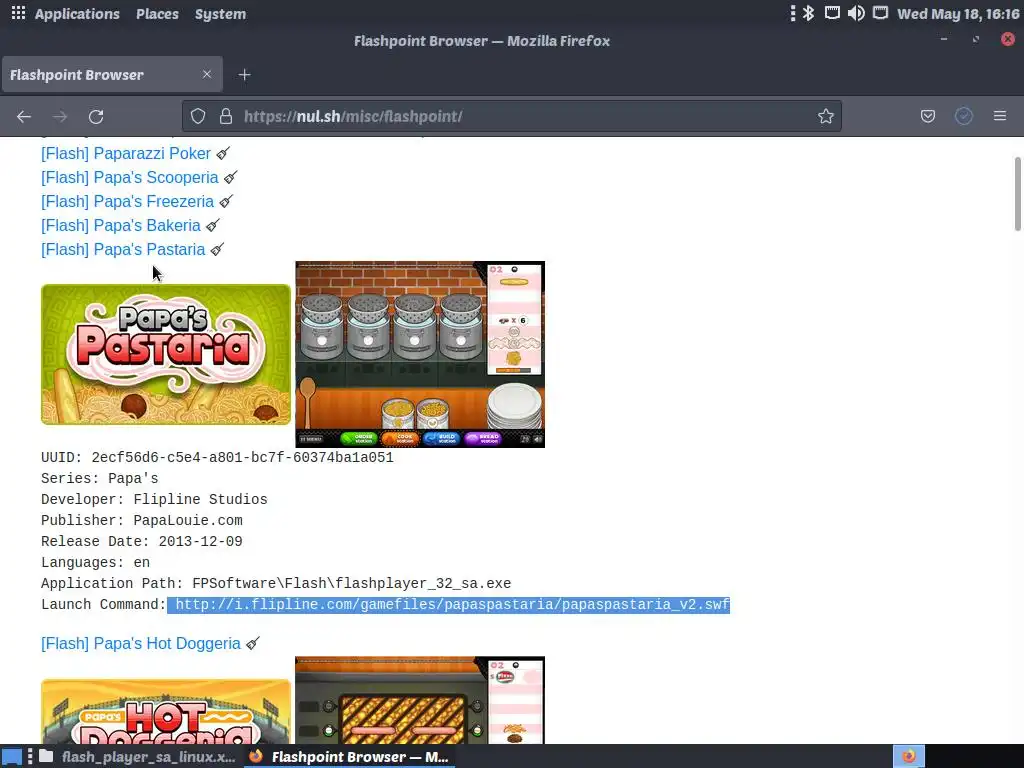Open the Papa's Hot Doggeria link
1024x768 pixels.
click(141, 643)
